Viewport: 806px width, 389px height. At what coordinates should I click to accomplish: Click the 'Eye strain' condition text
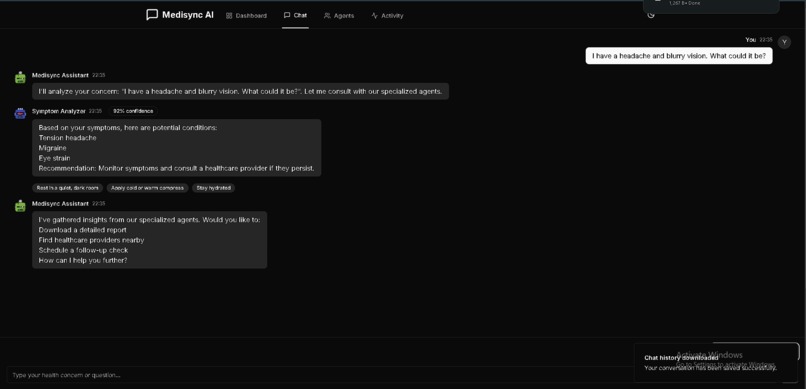pos(54,158)
